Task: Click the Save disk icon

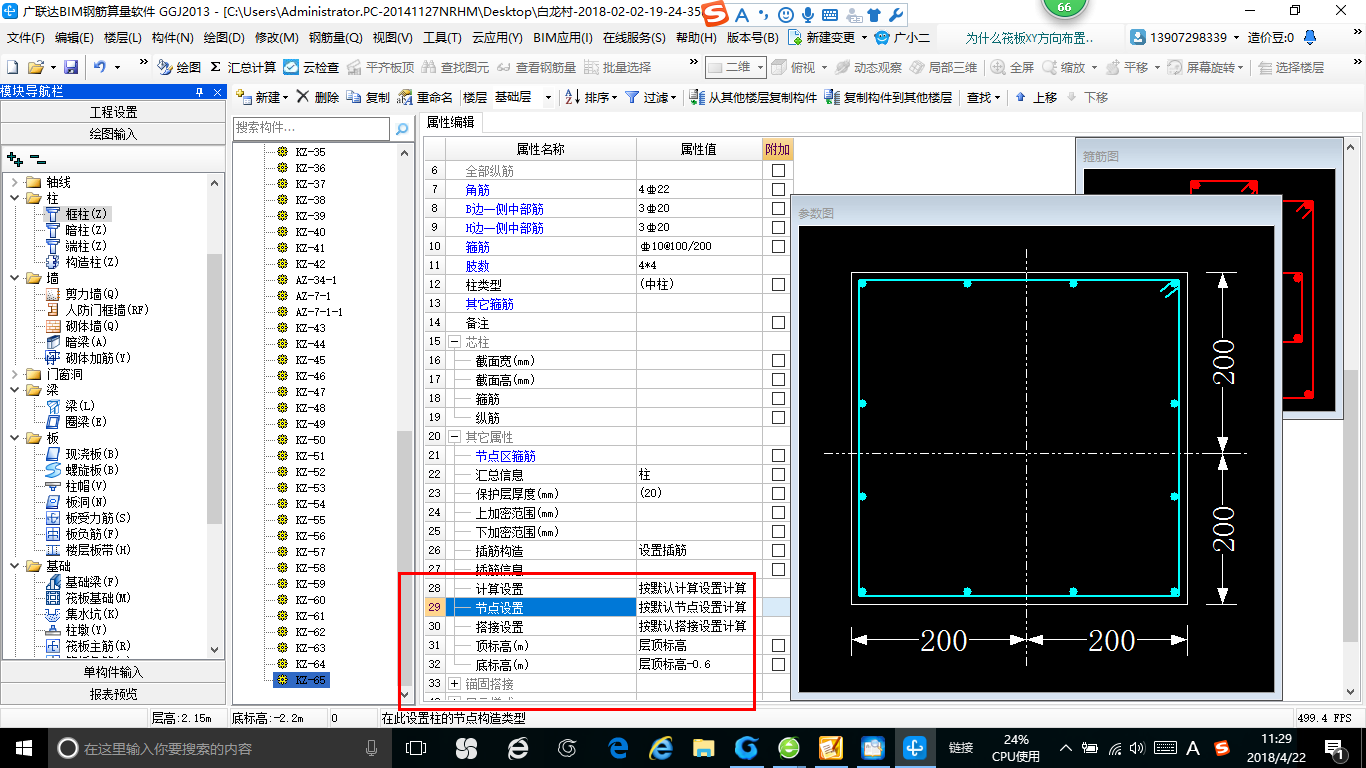Action: pyautogui.click(x=71, y=67)
